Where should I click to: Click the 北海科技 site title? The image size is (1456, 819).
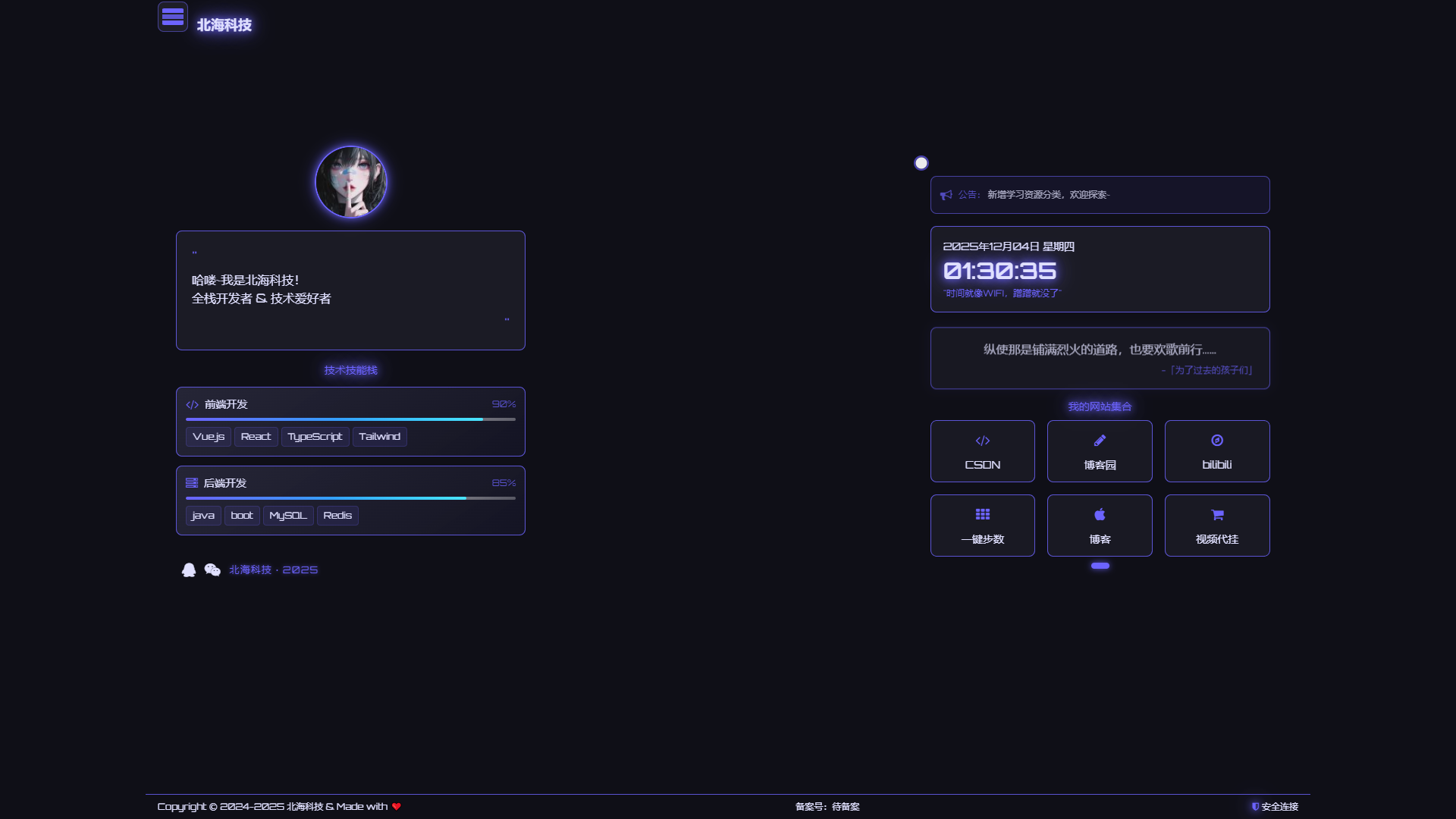click(x=224, y=25)
